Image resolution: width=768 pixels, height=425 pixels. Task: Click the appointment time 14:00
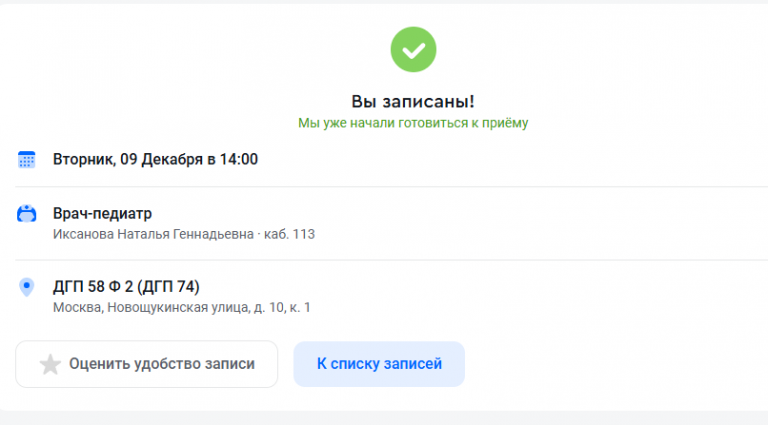click(x=239, y=160)
